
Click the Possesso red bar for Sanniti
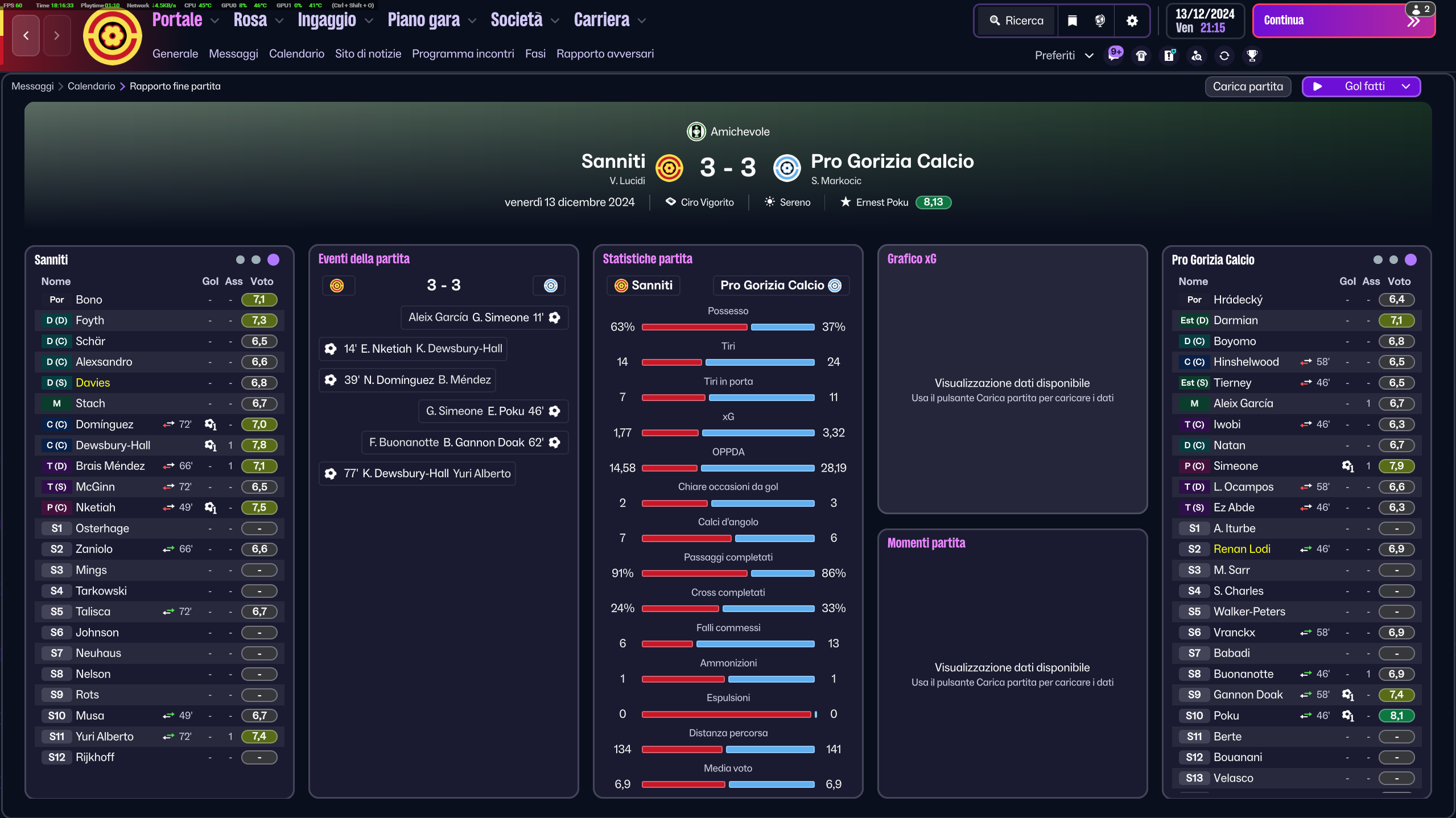694,327
